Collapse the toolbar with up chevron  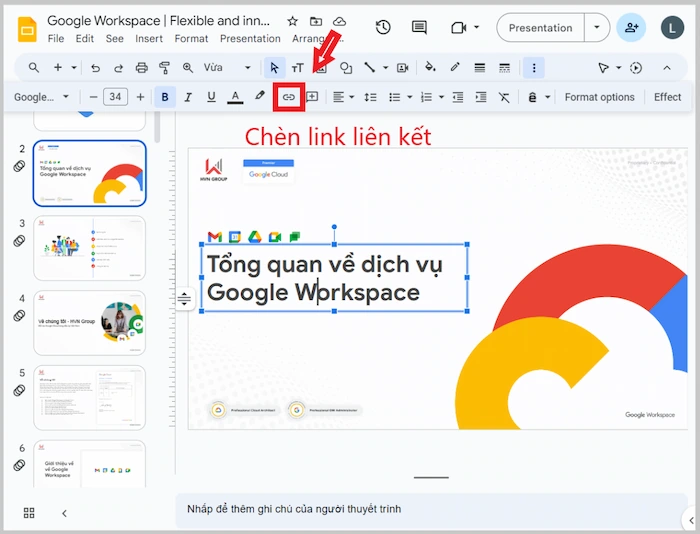(667, 68)
